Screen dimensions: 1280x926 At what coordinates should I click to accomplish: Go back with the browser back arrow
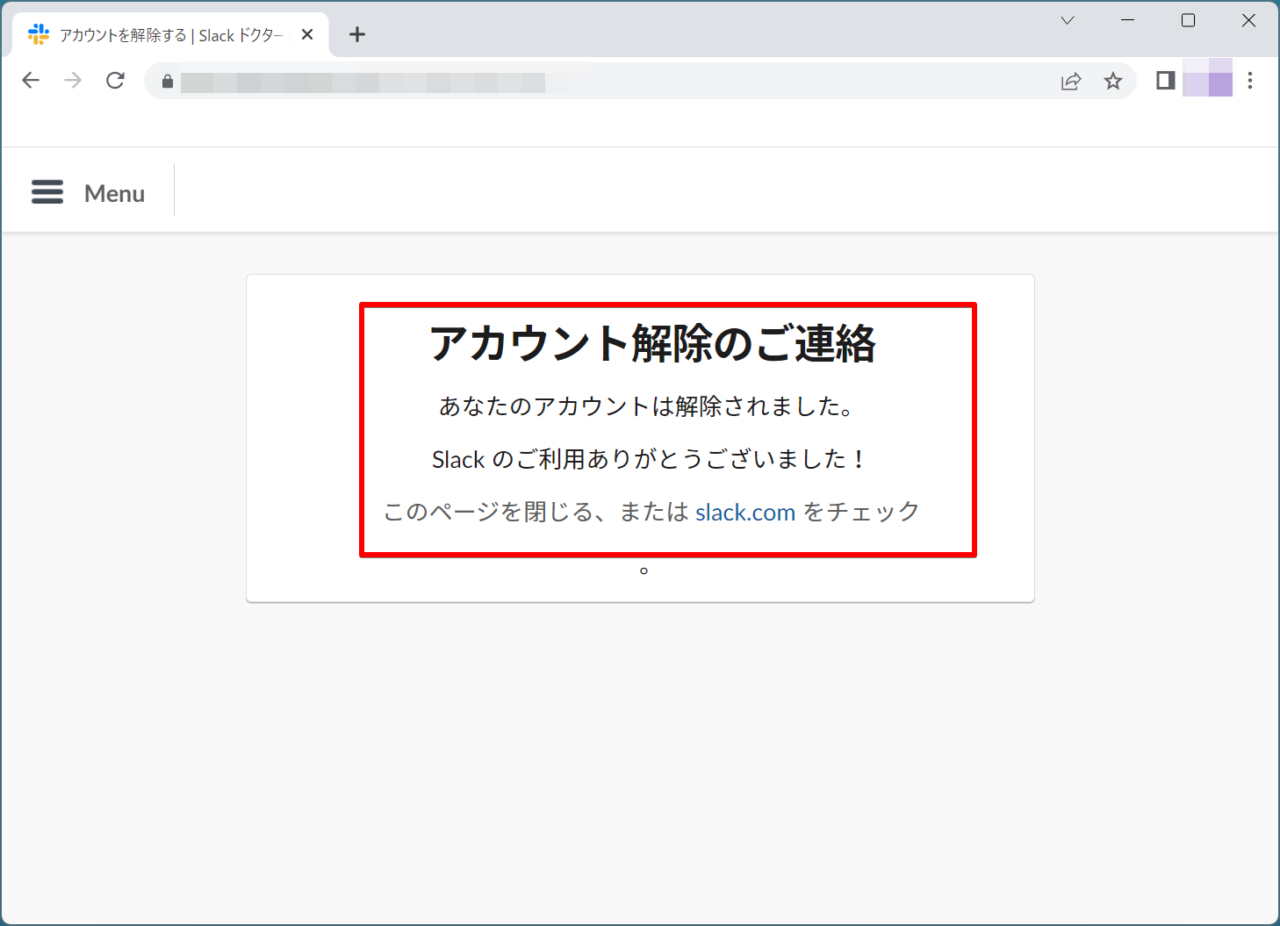coord(31,81)
